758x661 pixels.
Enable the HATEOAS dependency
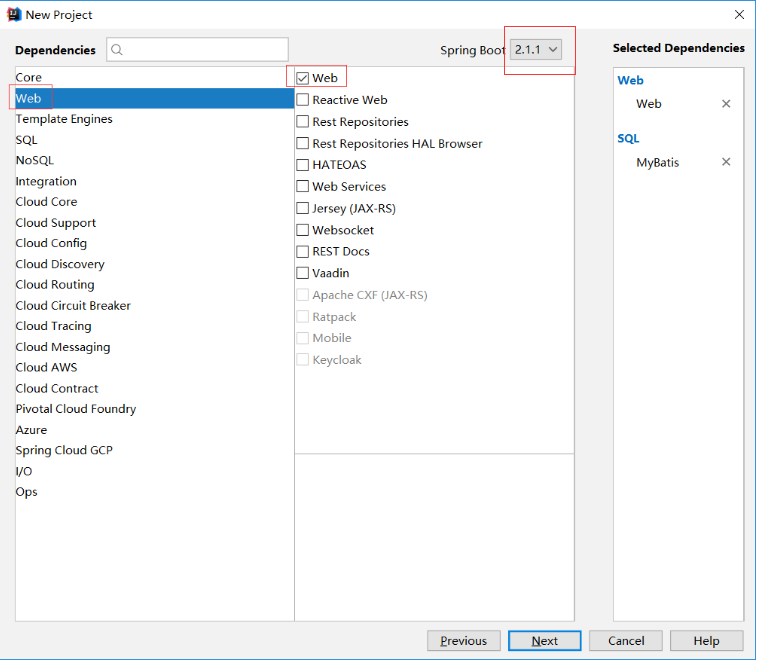[x=303, y=165]
